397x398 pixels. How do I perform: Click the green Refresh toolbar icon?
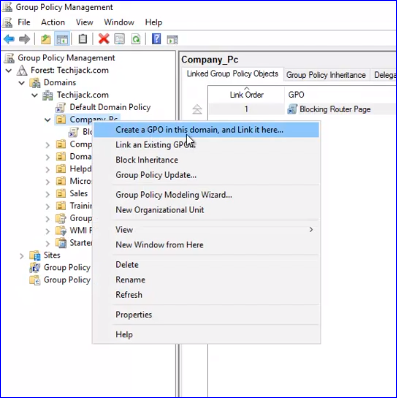[x=136, y=39]
